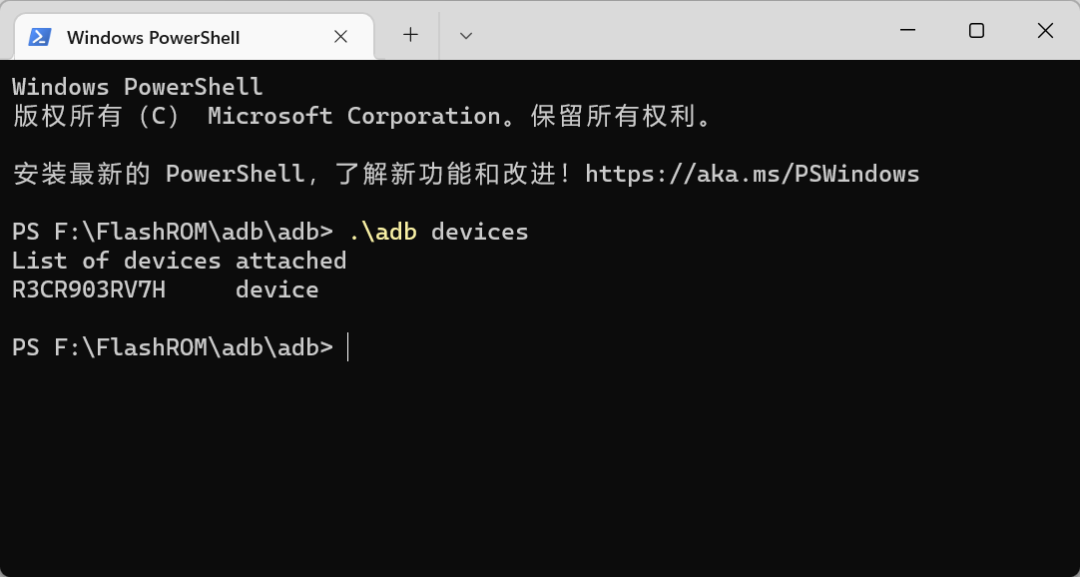Minimize the terminal window
The width and height of the screenshot is (1080, 577).
pyautogui.click(x=908, y=31)
